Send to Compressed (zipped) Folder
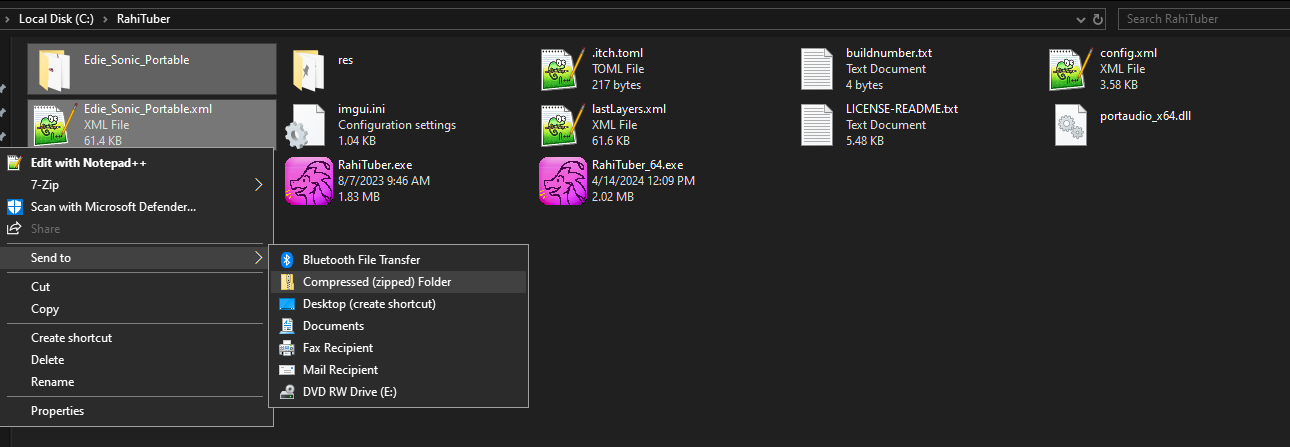1290x447 pixels. tap(398, 282)
